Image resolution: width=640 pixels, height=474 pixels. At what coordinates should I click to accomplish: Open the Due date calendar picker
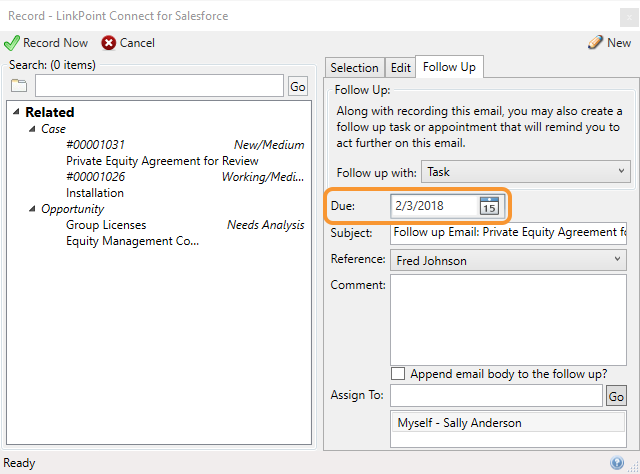click(x=489, y=205)
